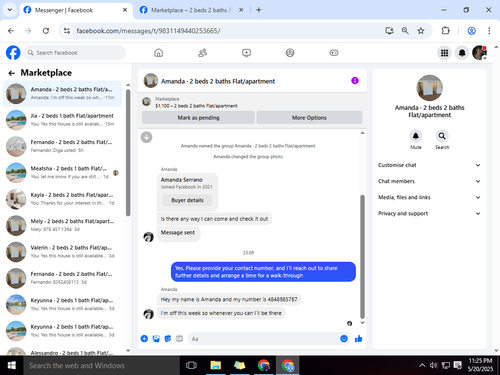500x375 pixels.
Task: Open the notifications bell in Facebook header
Action: click(x=462, y=53)
